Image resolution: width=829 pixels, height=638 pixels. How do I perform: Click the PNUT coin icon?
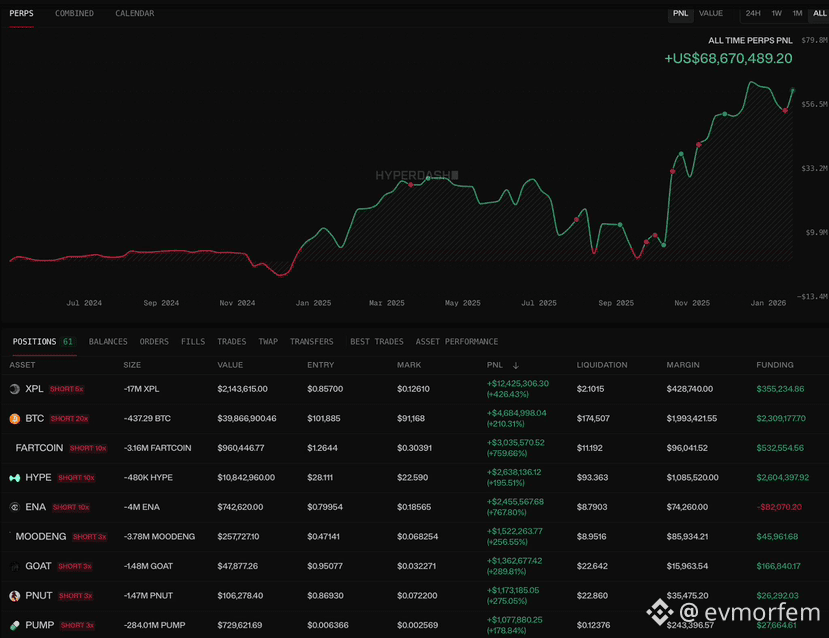point(15,596)
